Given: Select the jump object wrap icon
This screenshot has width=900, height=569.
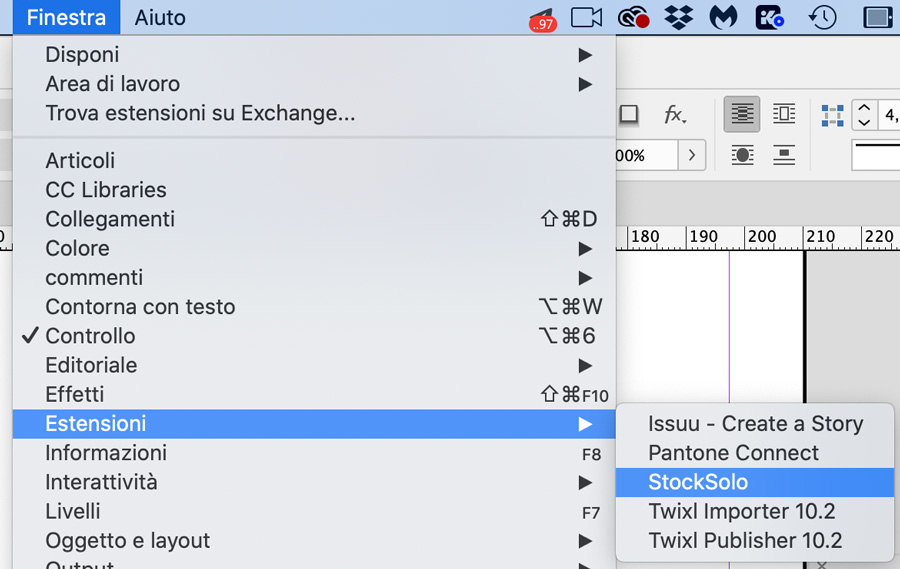Looking at the screenshot, I should pyautogui.click(x=783, y=155).
